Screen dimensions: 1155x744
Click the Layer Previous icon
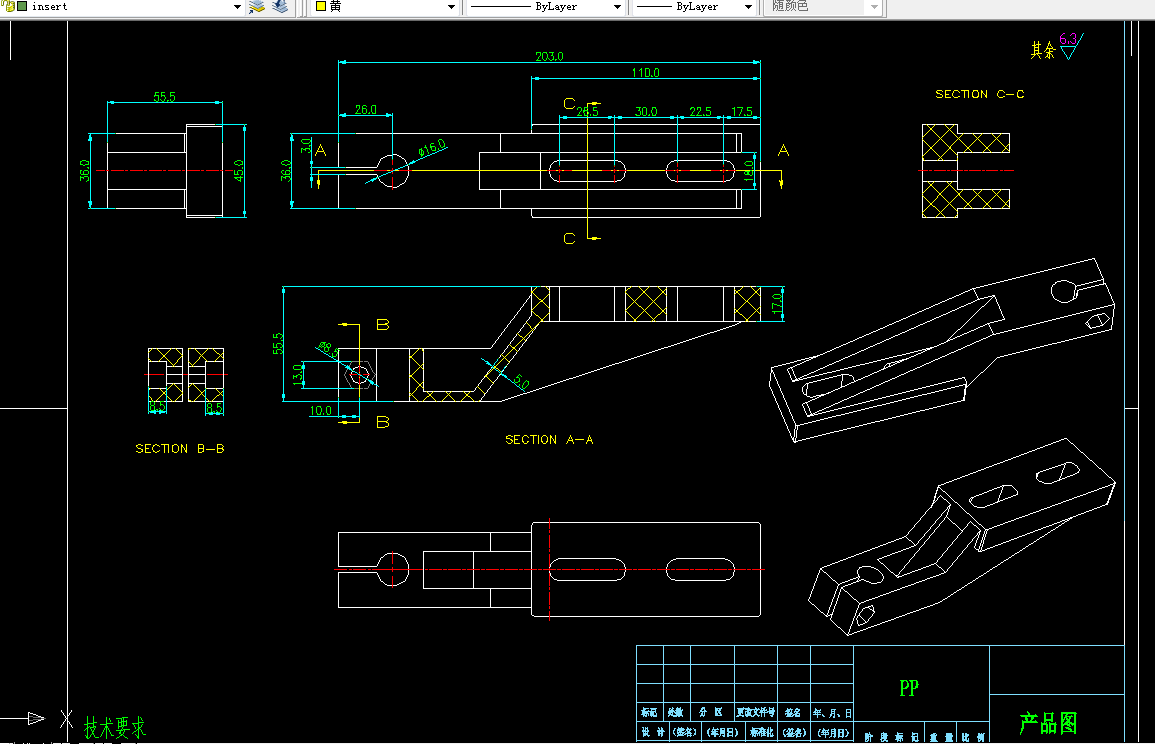click(x=280, y=7)
